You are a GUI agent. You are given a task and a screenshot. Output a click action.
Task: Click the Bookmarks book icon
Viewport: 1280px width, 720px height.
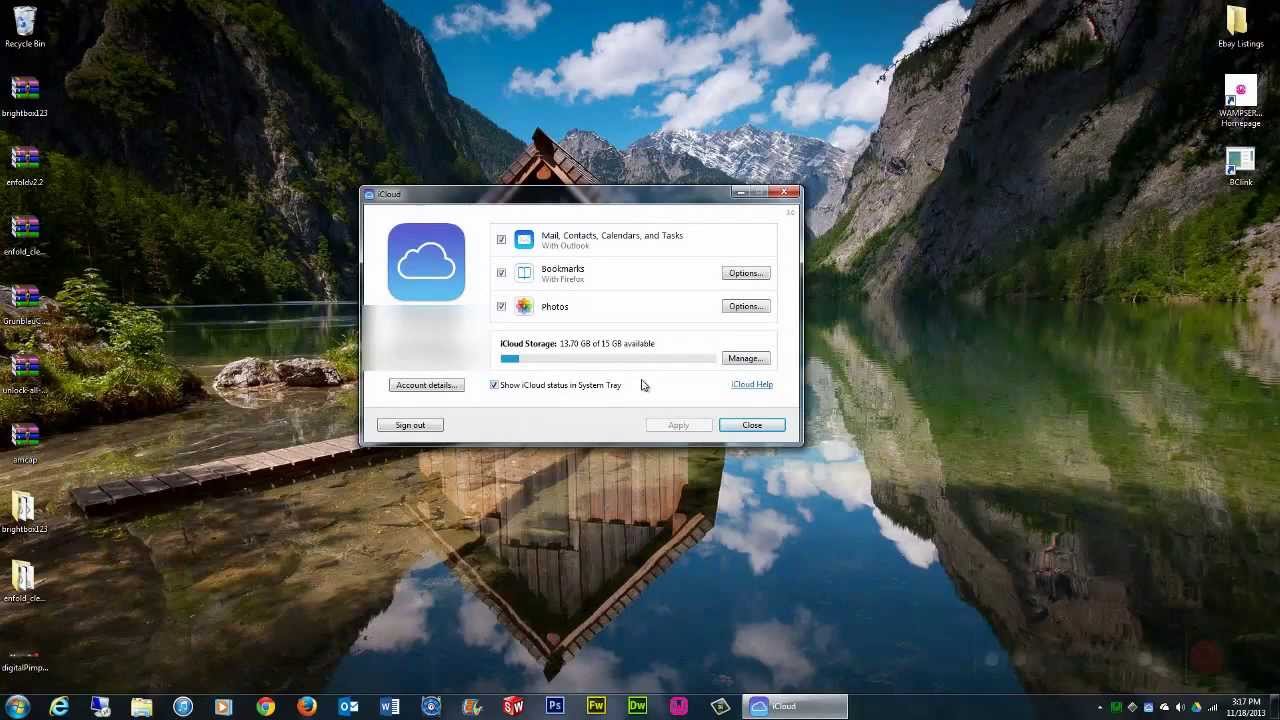tap(524, 273)
